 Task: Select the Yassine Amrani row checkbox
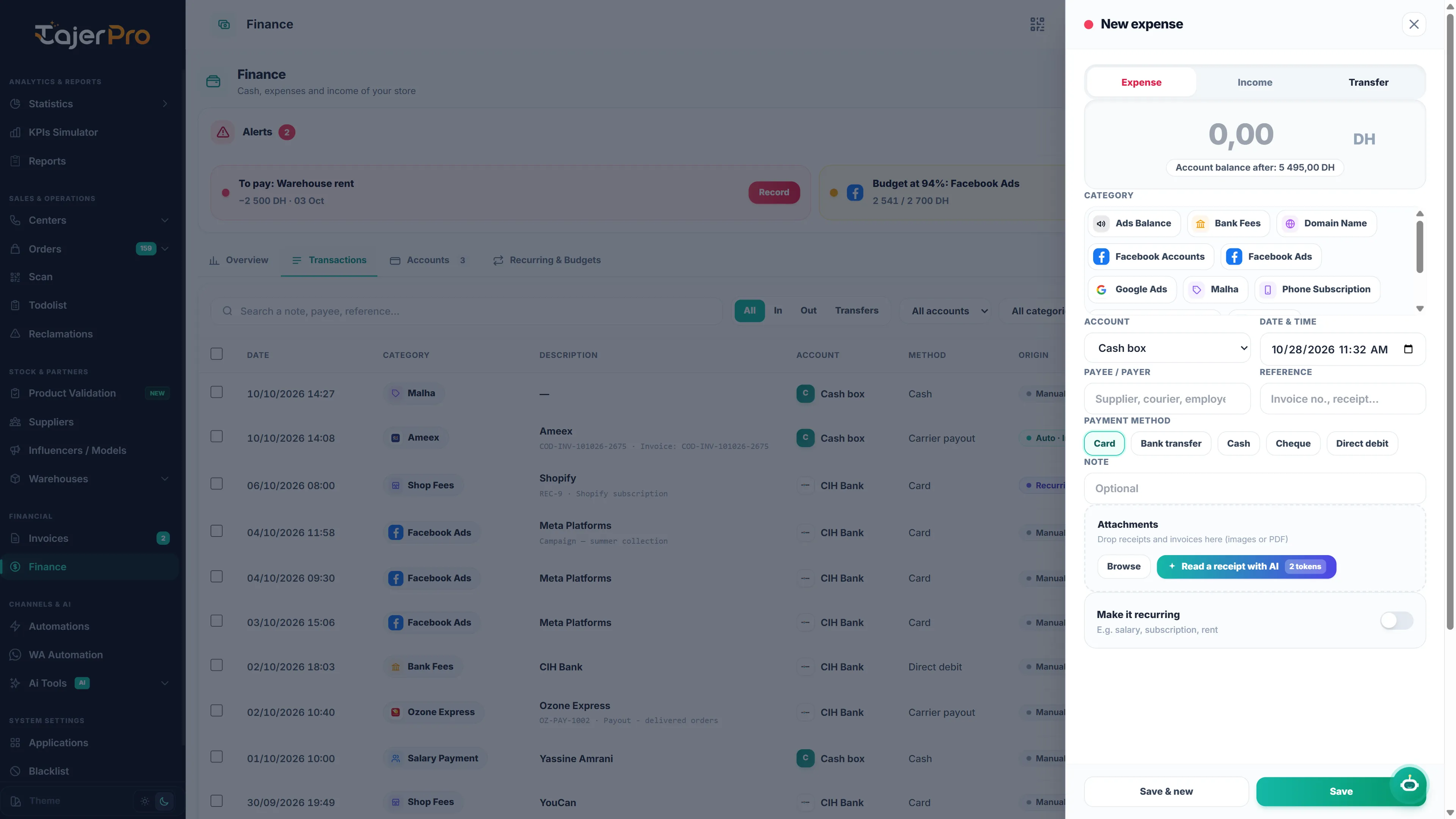(217, 757)
